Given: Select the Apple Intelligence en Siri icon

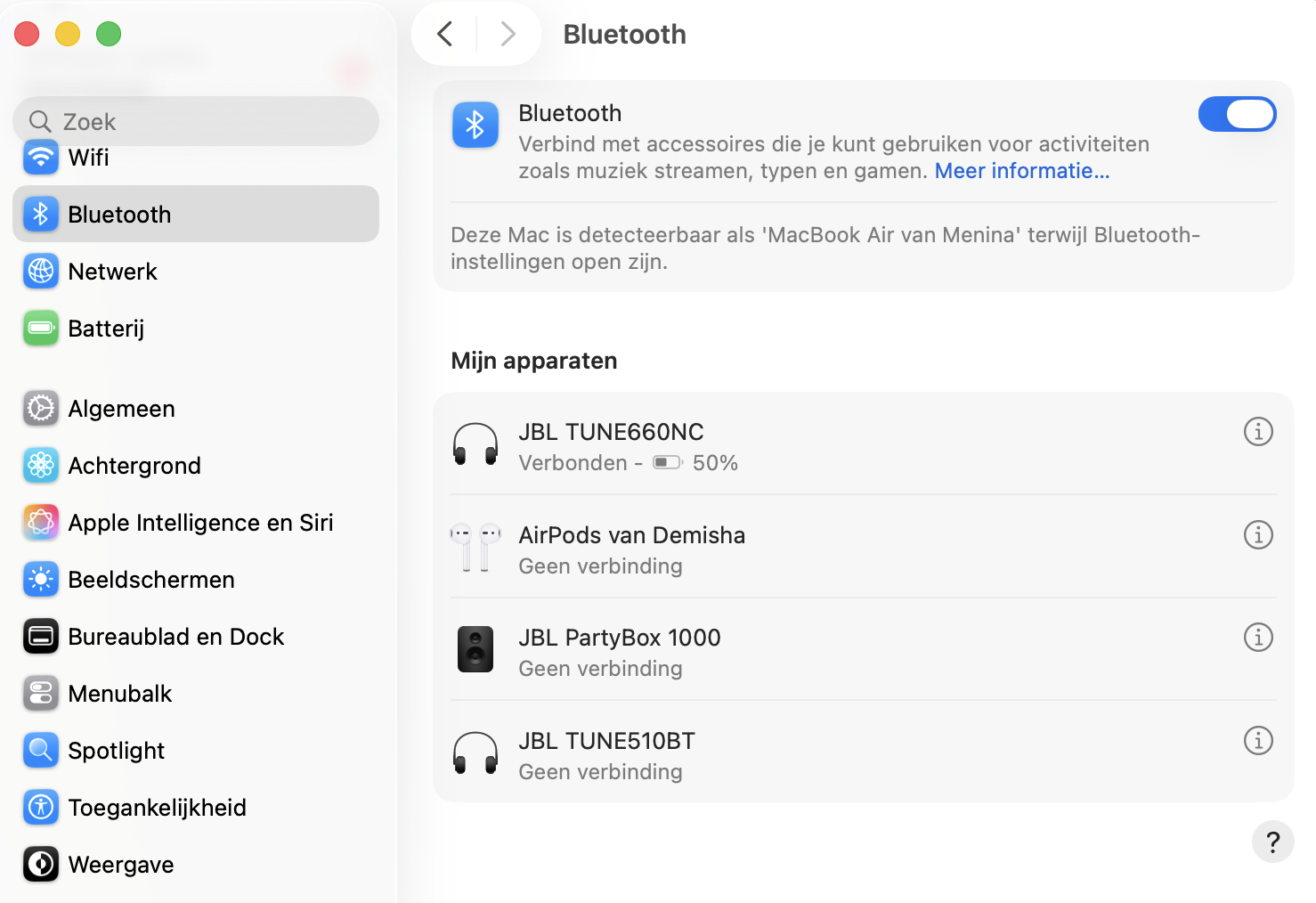Looking at the screenshot, I should point(40,522).
